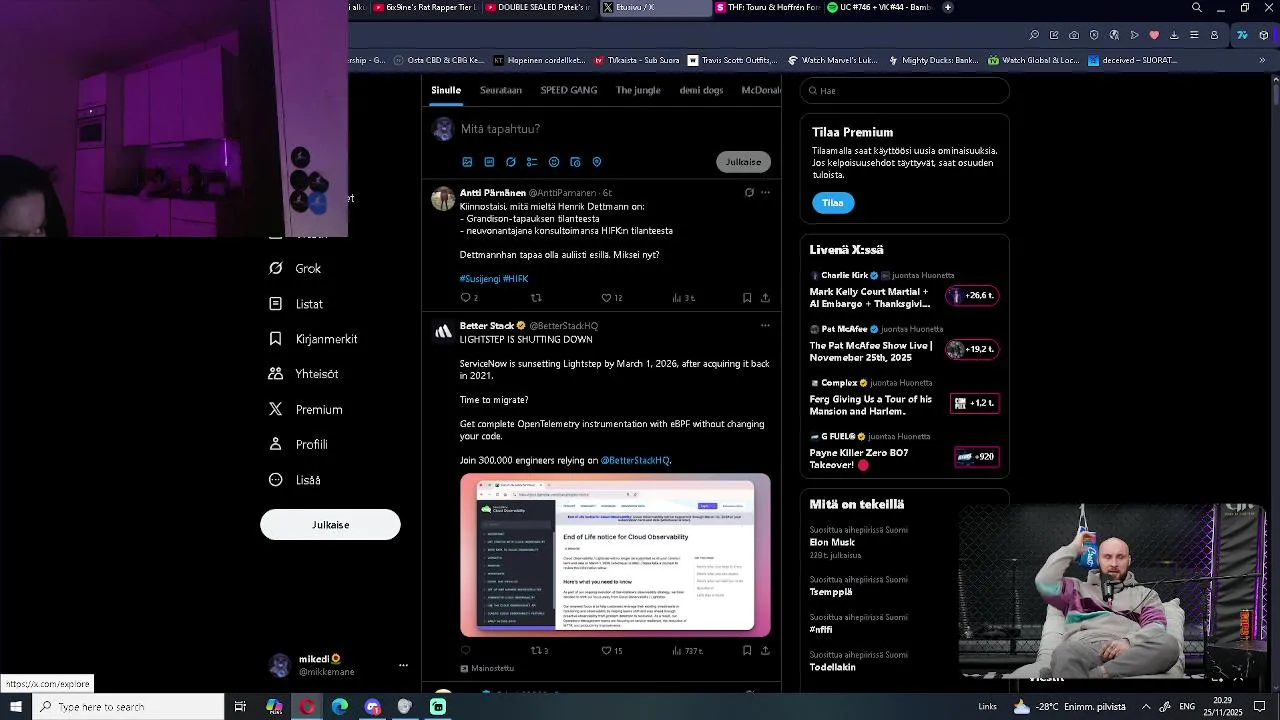1280x720 pixels.
Task: Open a new browser tab with plus
Action: (x=948, y=8)
